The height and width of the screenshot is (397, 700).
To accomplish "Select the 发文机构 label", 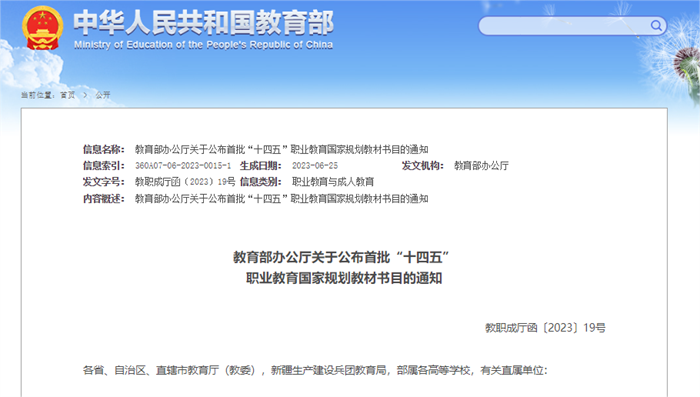I will point(423,166).
